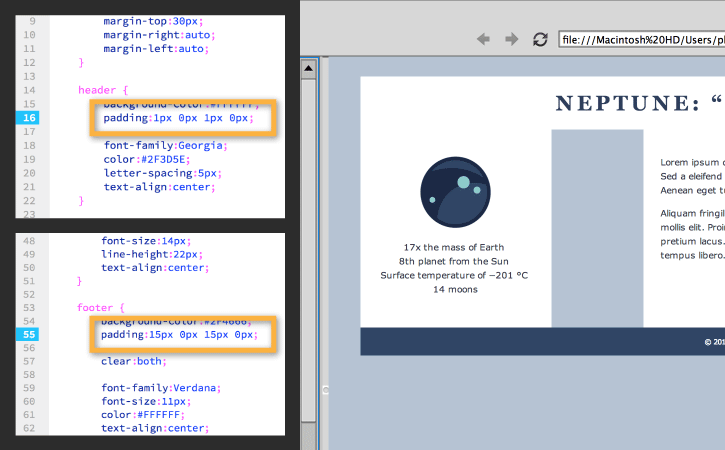Select line number 48 in the code gutter
The height and width of the screenshot is (450, 725).
[29, 241]
